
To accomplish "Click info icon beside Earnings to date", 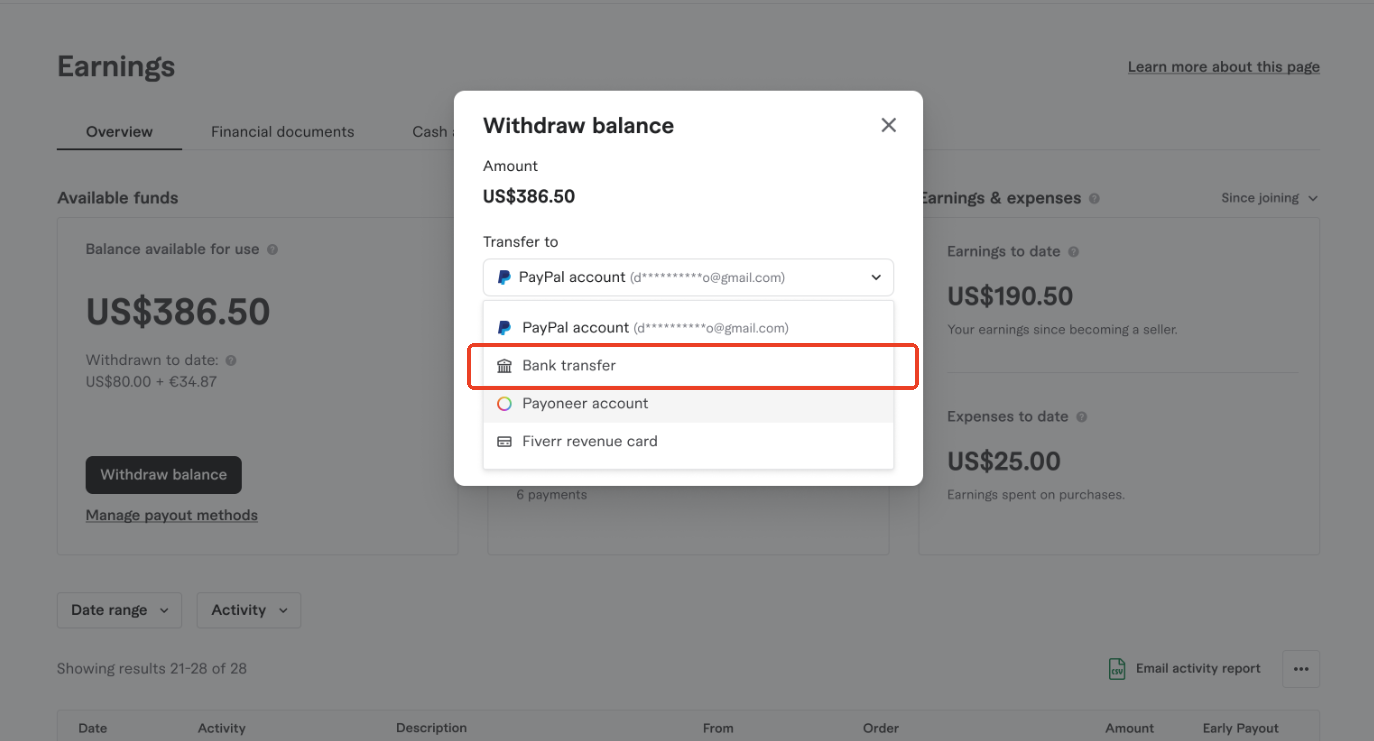I will (1074, 252).
